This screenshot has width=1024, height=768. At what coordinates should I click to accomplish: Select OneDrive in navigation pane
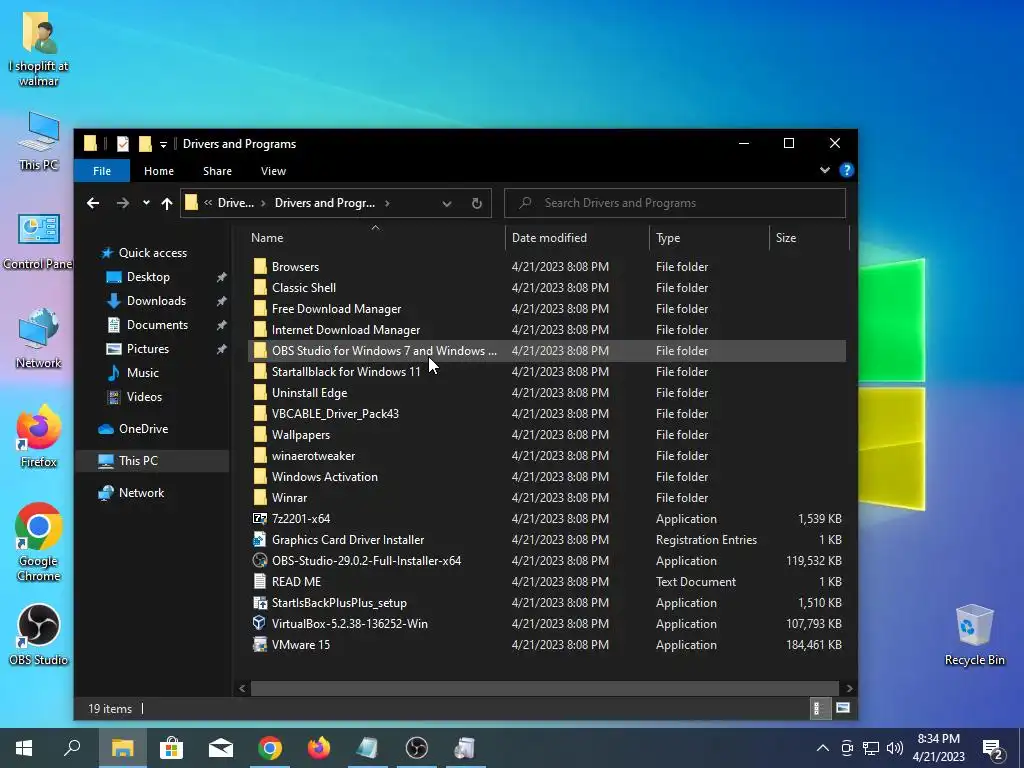(x=143, y=428)
